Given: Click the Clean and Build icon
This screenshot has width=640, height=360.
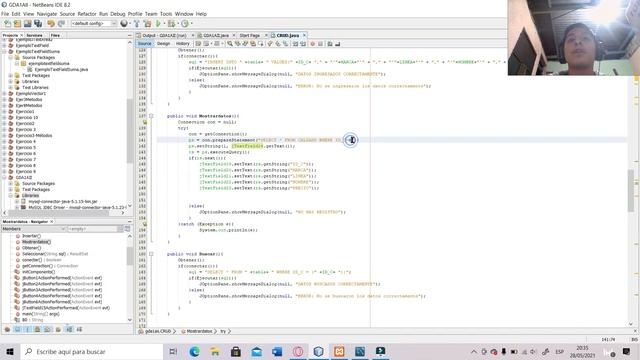Looking at the screenshot, I should (147, 24).
